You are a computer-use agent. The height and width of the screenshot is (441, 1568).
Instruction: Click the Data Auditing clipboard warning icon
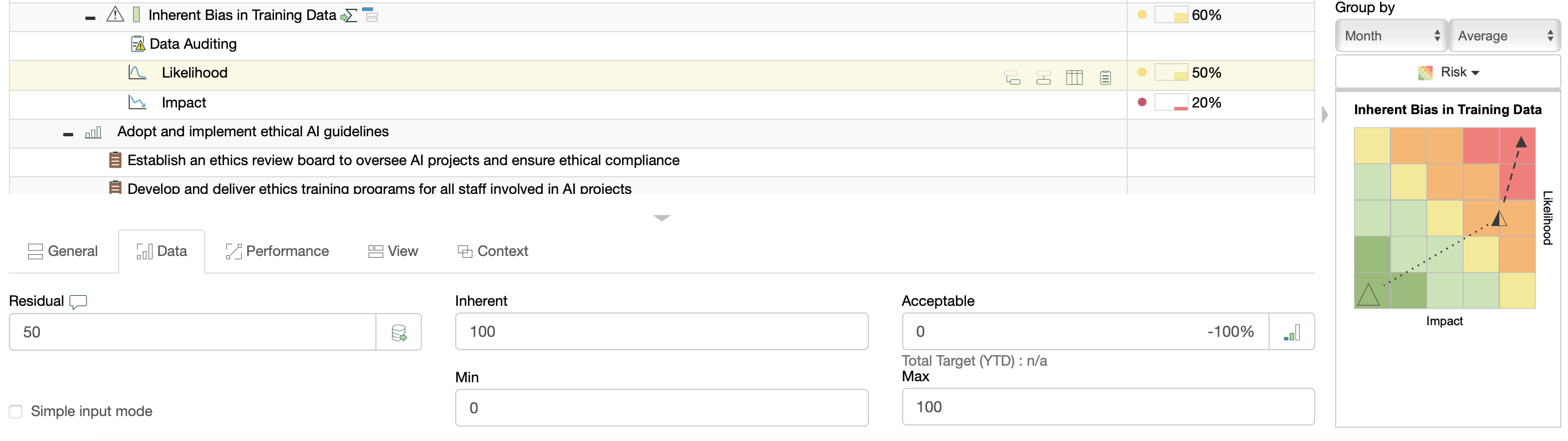[138, 44]
